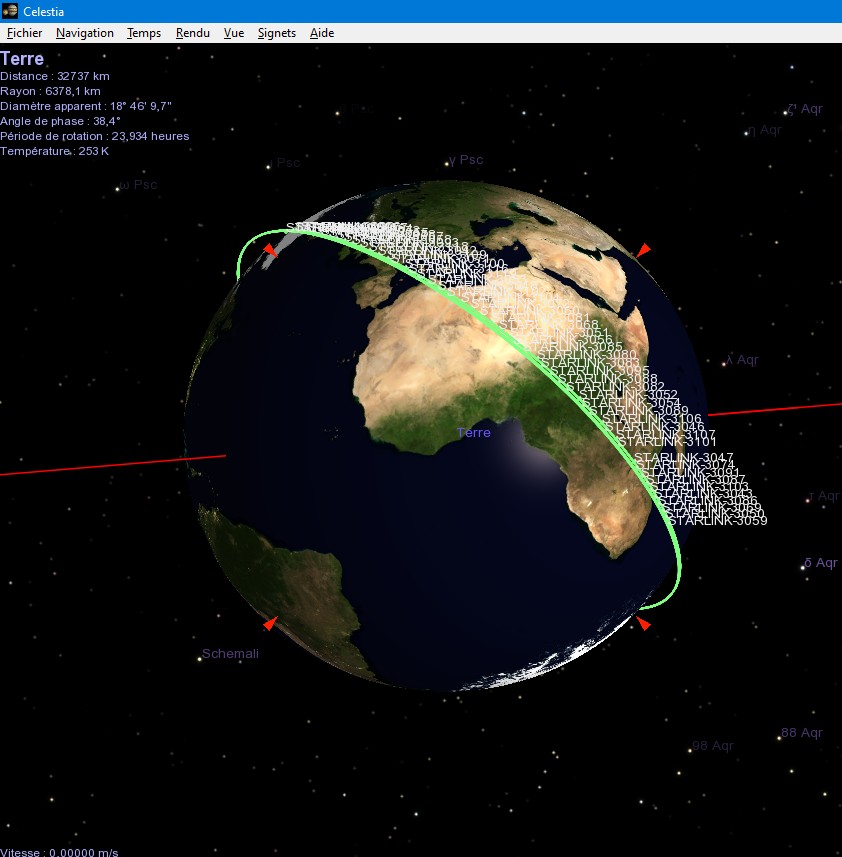Click the Celestia icon in the title bar
Viewport: 842px width, 857px height.
(x=10, y=11)
